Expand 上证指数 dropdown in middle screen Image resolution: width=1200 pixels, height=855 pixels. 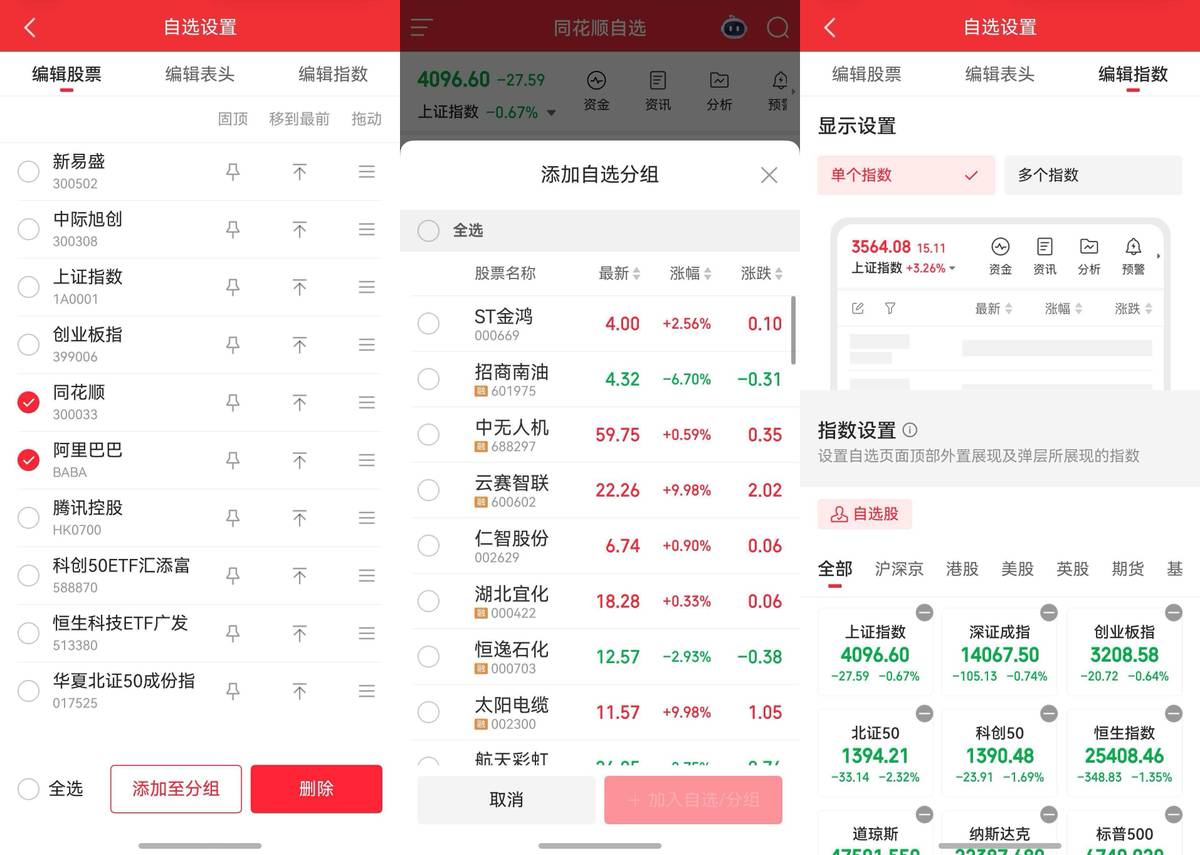point(551,113)
